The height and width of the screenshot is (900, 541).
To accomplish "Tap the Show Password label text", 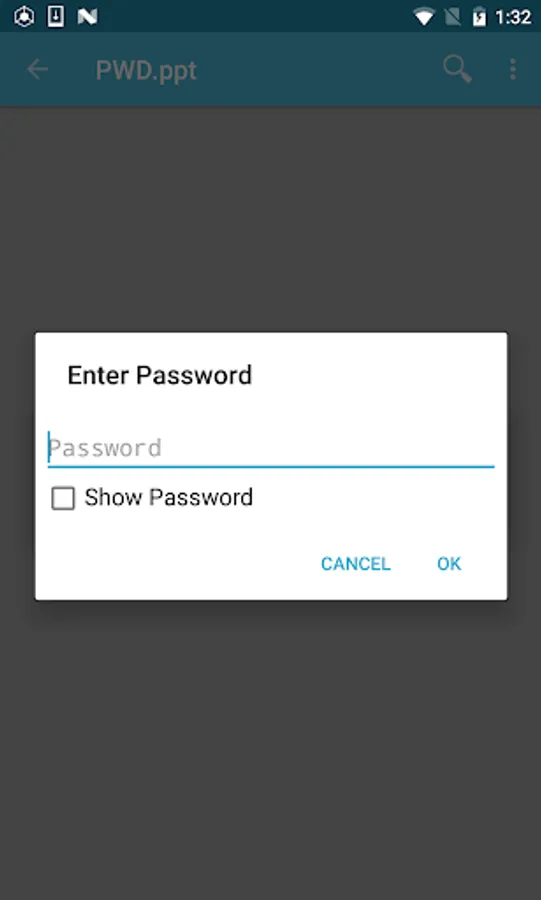I will coord(169,498).
